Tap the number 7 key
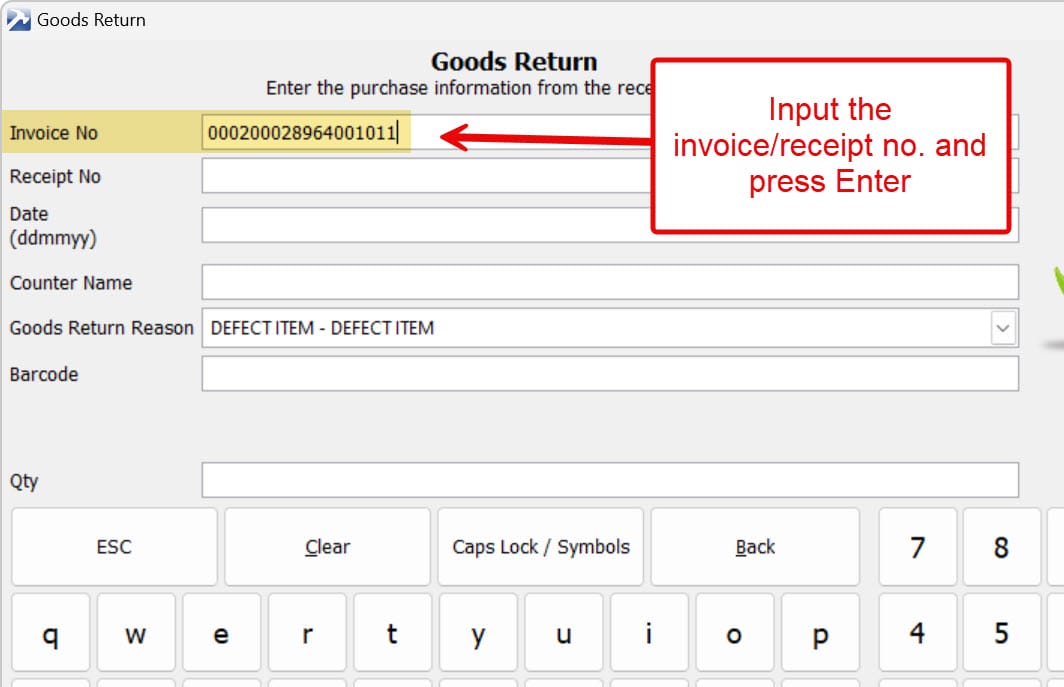Screen dimensions: 1064x687 coord(917,547)
